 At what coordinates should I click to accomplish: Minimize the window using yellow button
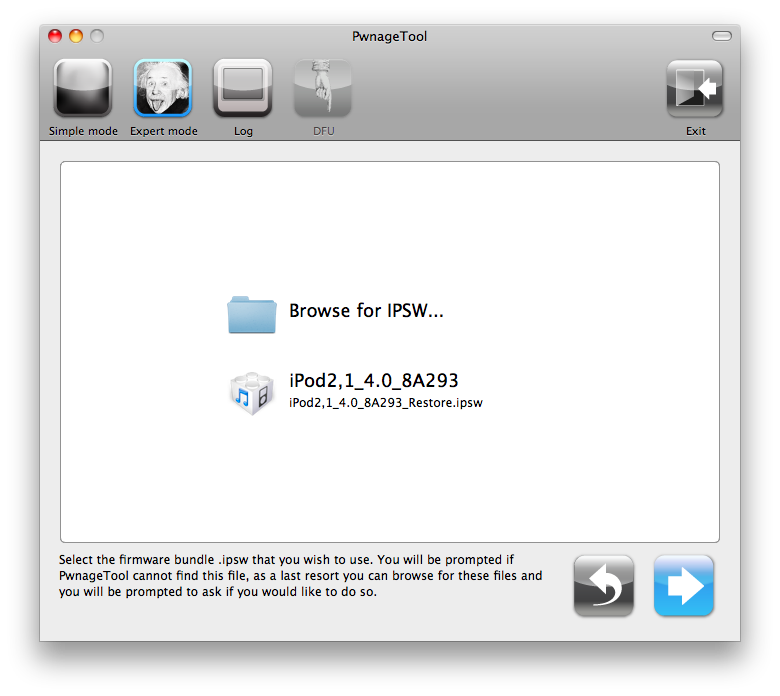(x=77, y=37)
